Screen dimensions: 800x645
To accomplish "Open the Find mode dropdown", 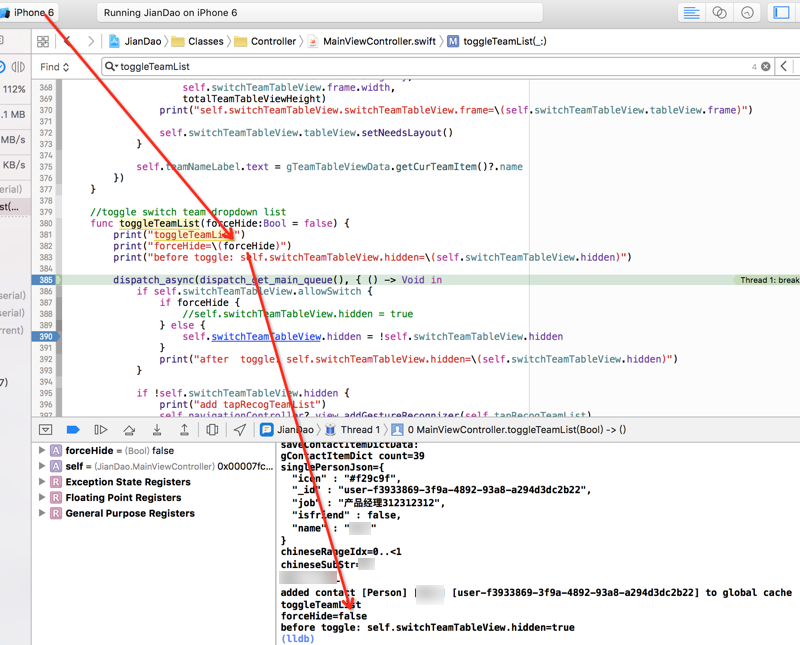I will click(55, 67).
